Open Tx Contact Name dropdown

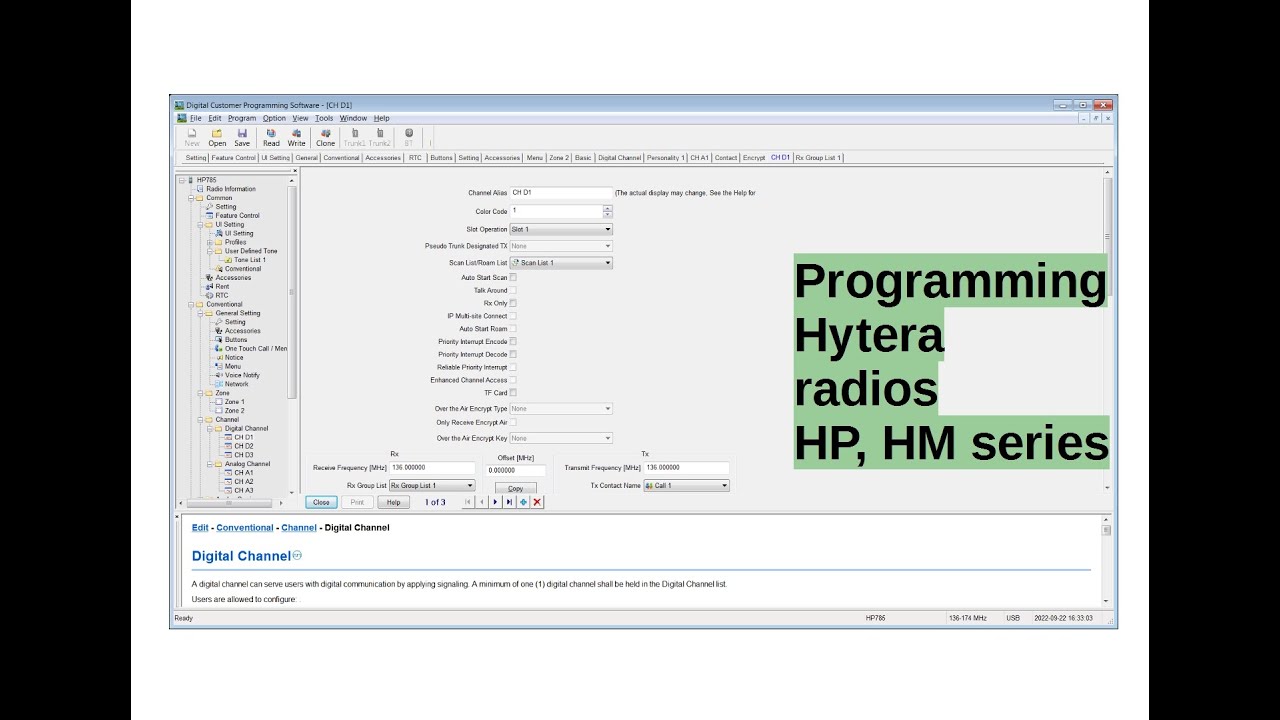686,485
